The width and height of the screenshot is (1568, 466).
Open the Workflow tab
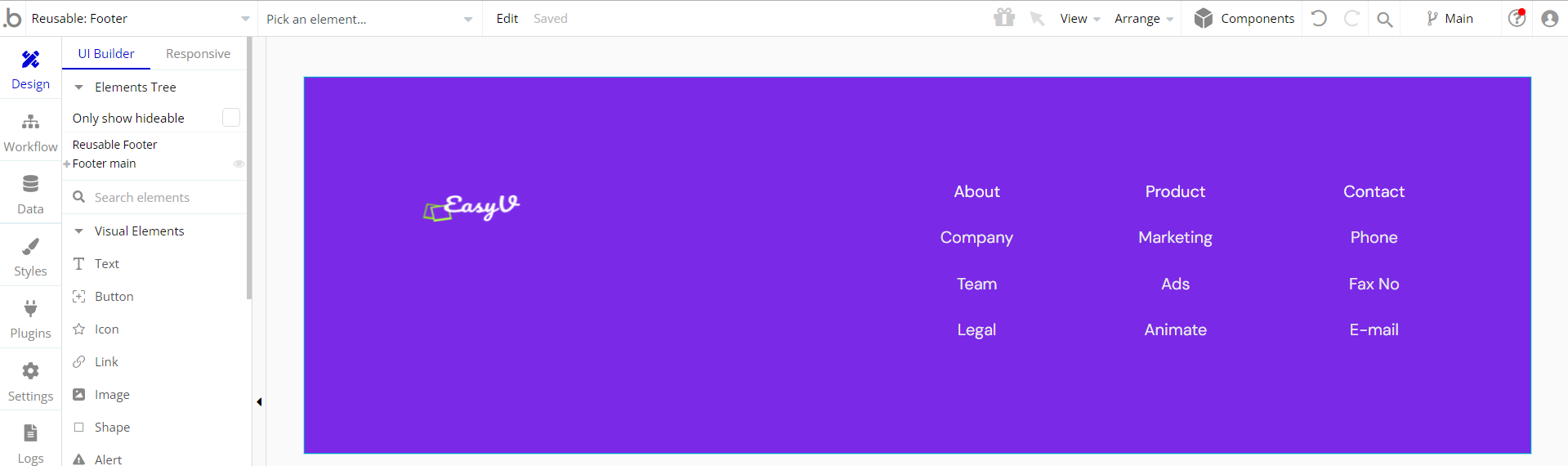coord(30,132)
